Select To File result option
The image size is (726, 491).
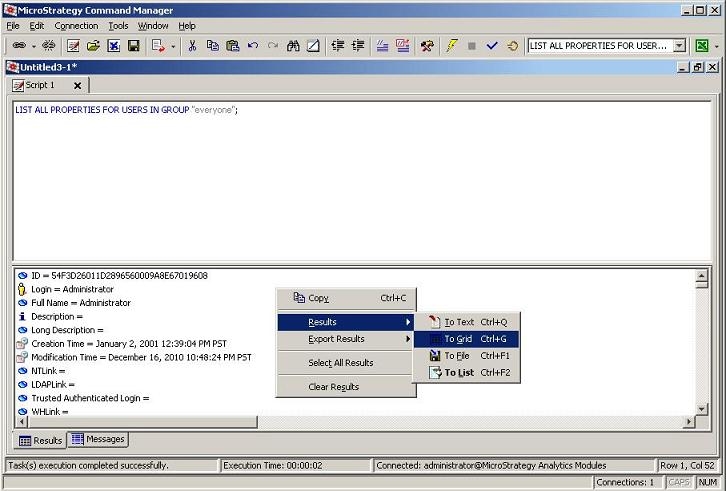point(466,356)
